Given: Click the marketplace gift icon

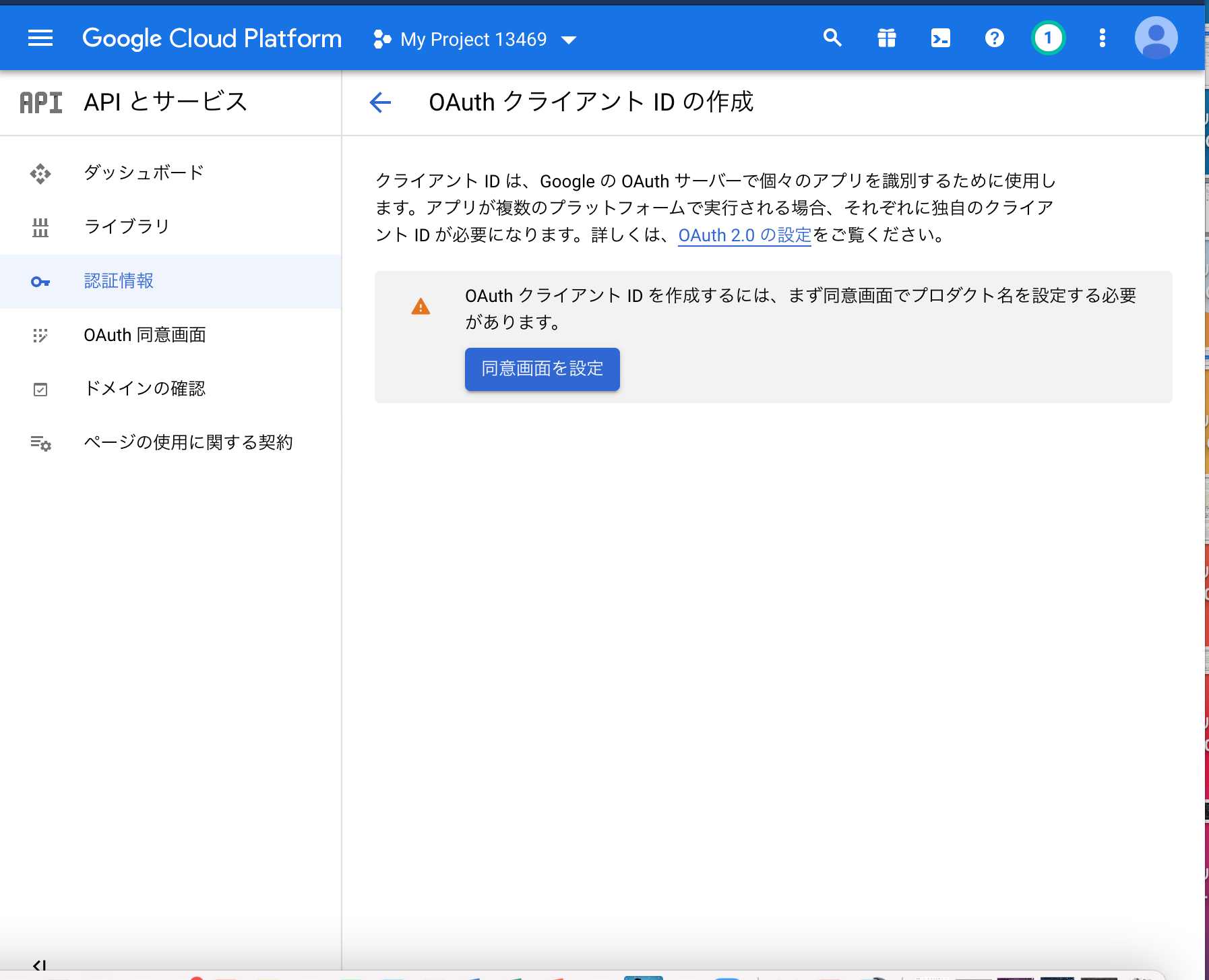Looking at the screenshot, I should [887, 38].
